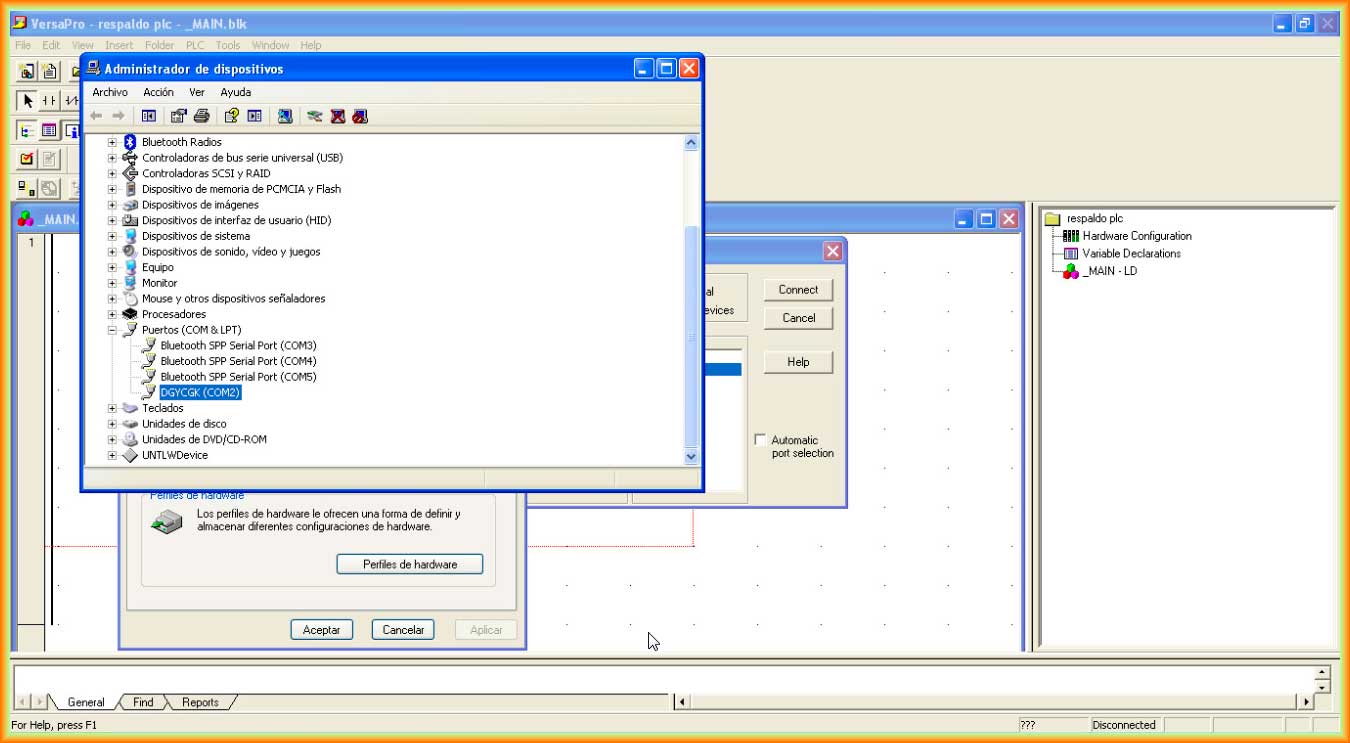Viewport: 1350px width, 743px height.
Task: Open the Hardware Configuration item icon
Action: [x=1071, y=236]
